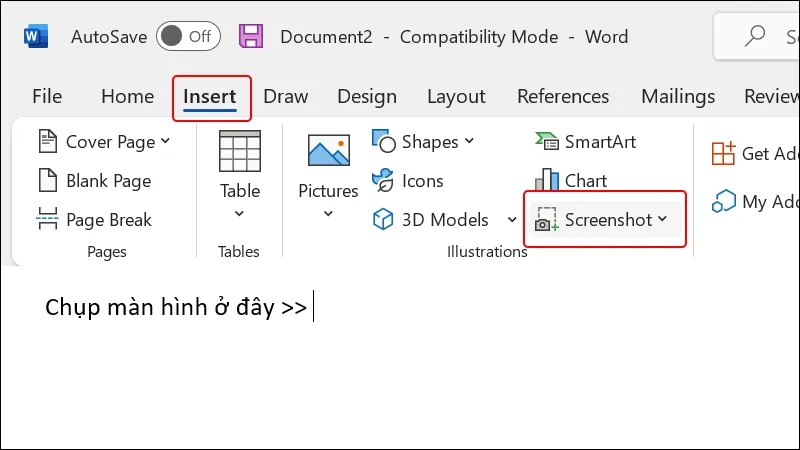Click the Word application logo icon

[x=36, y=36]
